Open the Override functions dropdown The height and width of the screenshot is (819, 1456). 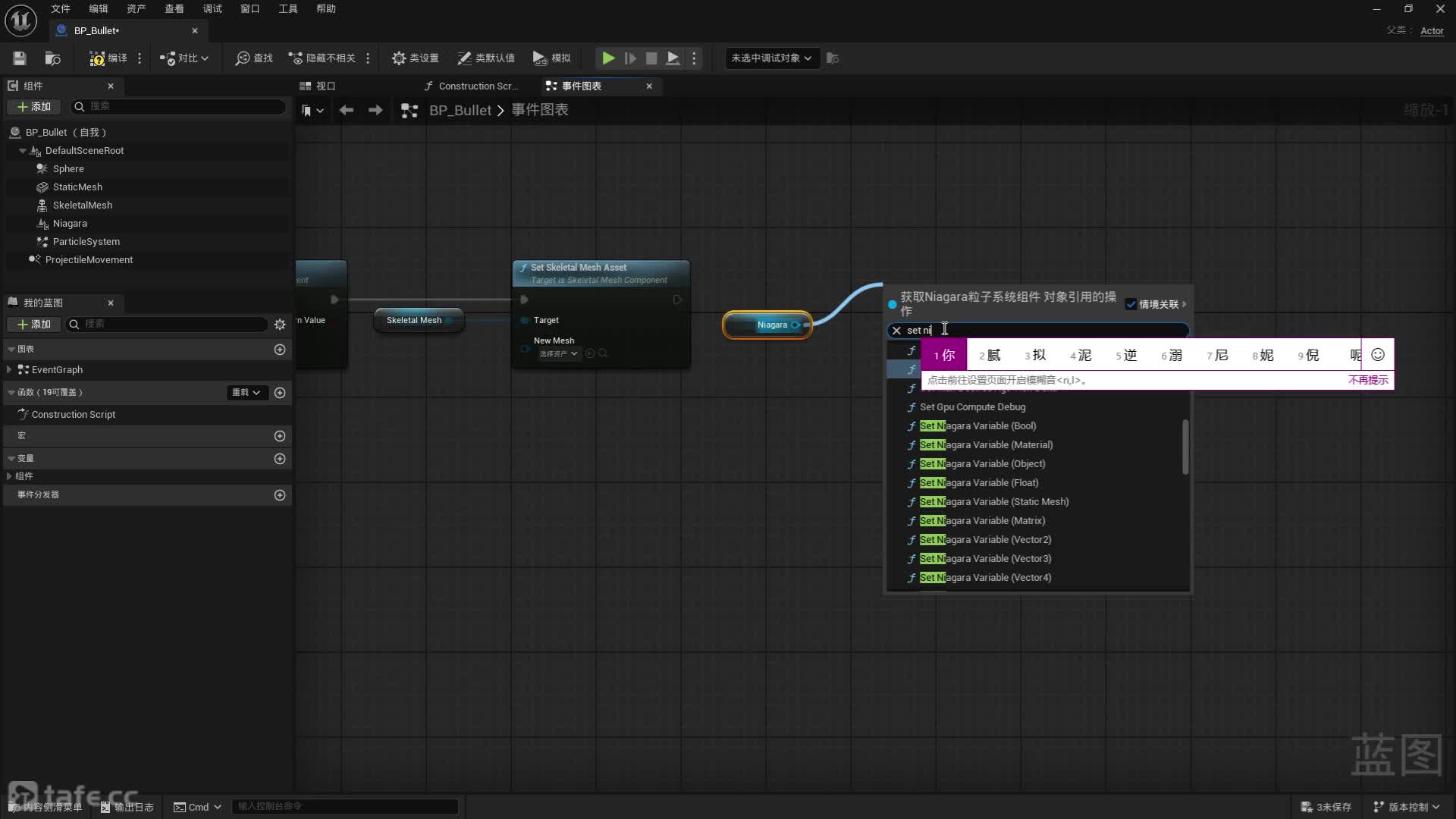246,393
